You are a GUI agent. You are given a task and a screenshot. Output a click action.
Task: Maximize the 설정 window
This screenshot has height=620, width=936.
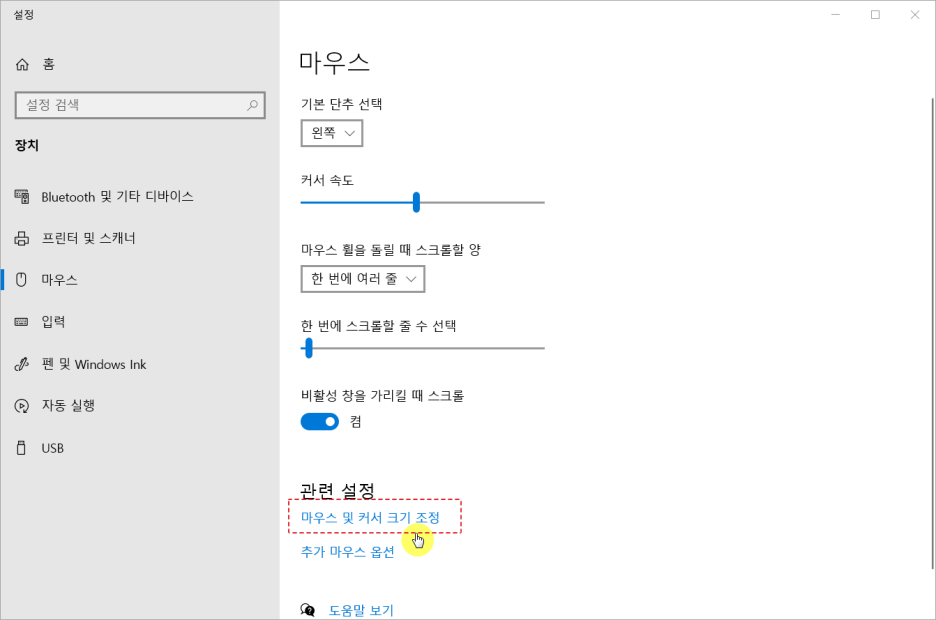[875, 14]
